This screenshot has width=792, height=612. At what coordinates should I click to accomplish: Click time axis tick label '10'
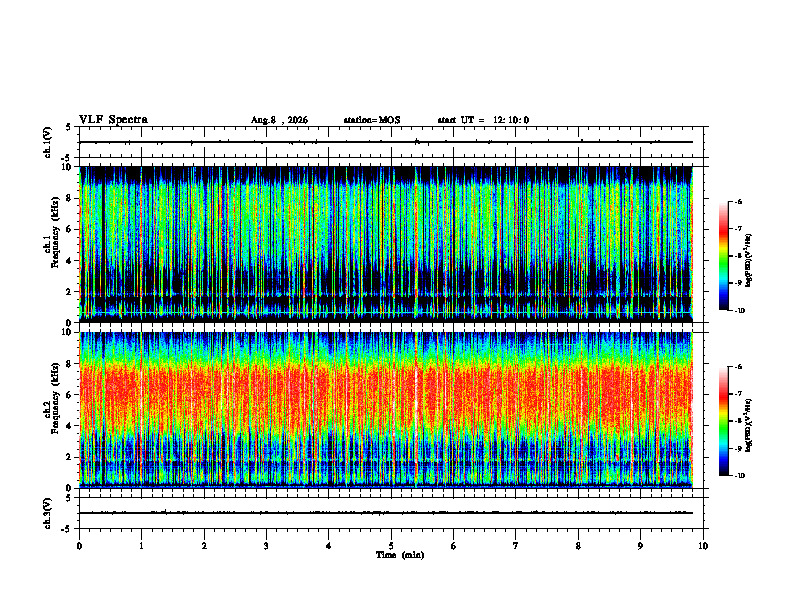[x=703, y=546]
